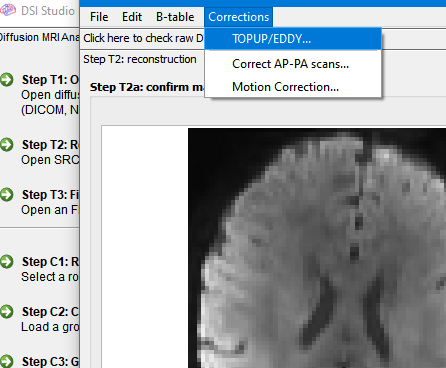Click green arrow icon for Step T1
This screenshot has width=446, height=368.
coord(7,80)
